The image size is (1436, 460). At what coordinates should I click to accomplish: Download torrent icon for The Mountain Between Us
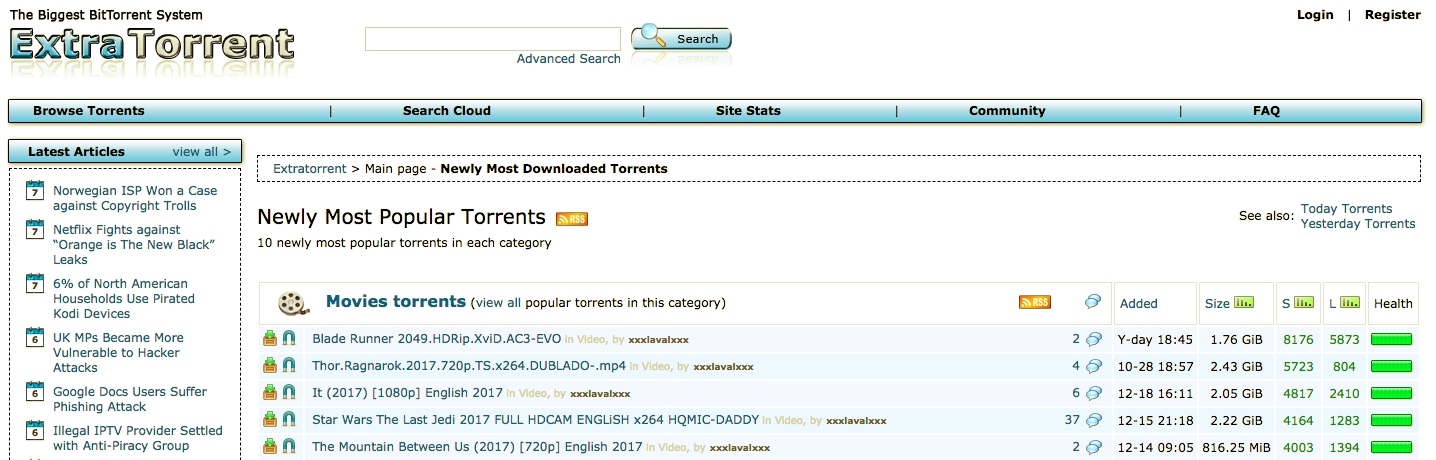point(270,447)
